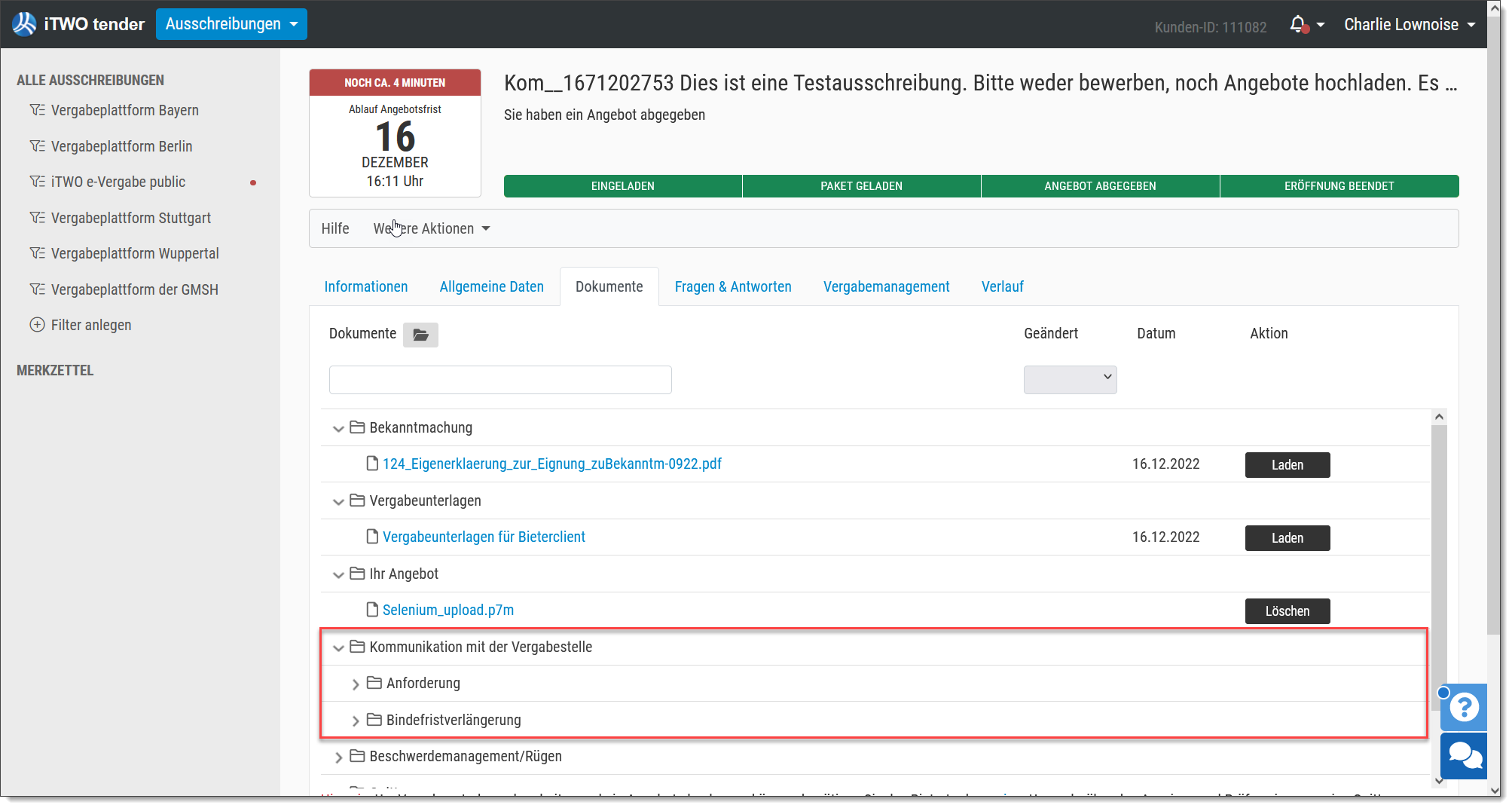The image size is (1512, 808).
Task: Click the iTWO tender logo icon
Action: click(24, 24)
